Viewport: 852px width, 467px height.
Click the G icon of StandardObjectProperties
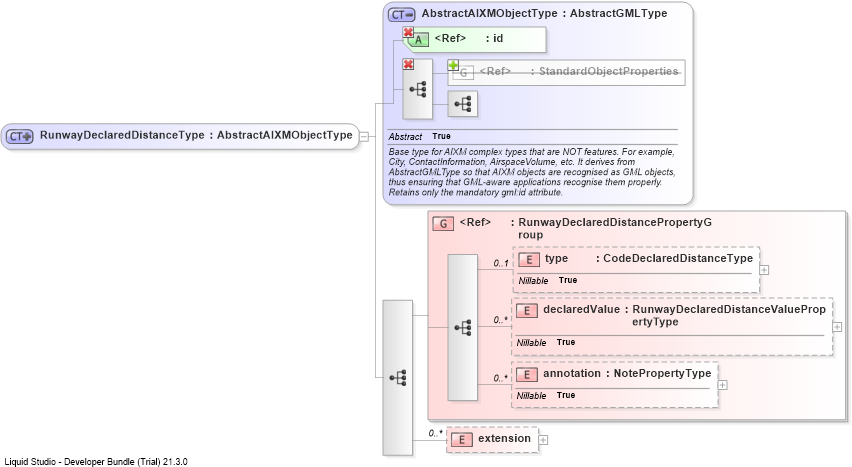click(x=463, y=72)
